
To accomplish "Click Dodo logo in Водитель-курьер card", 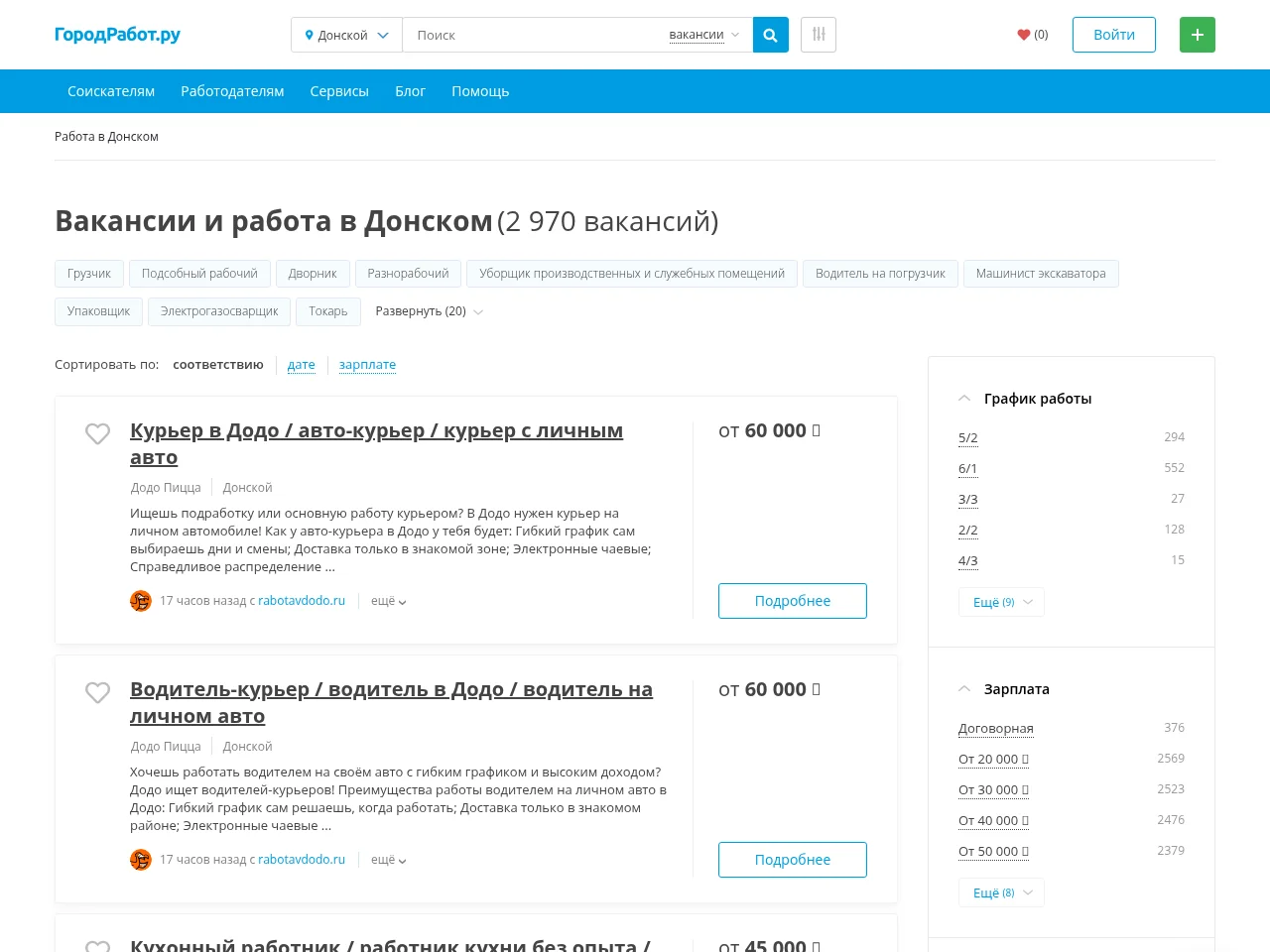I will click(x=141, y=860).
